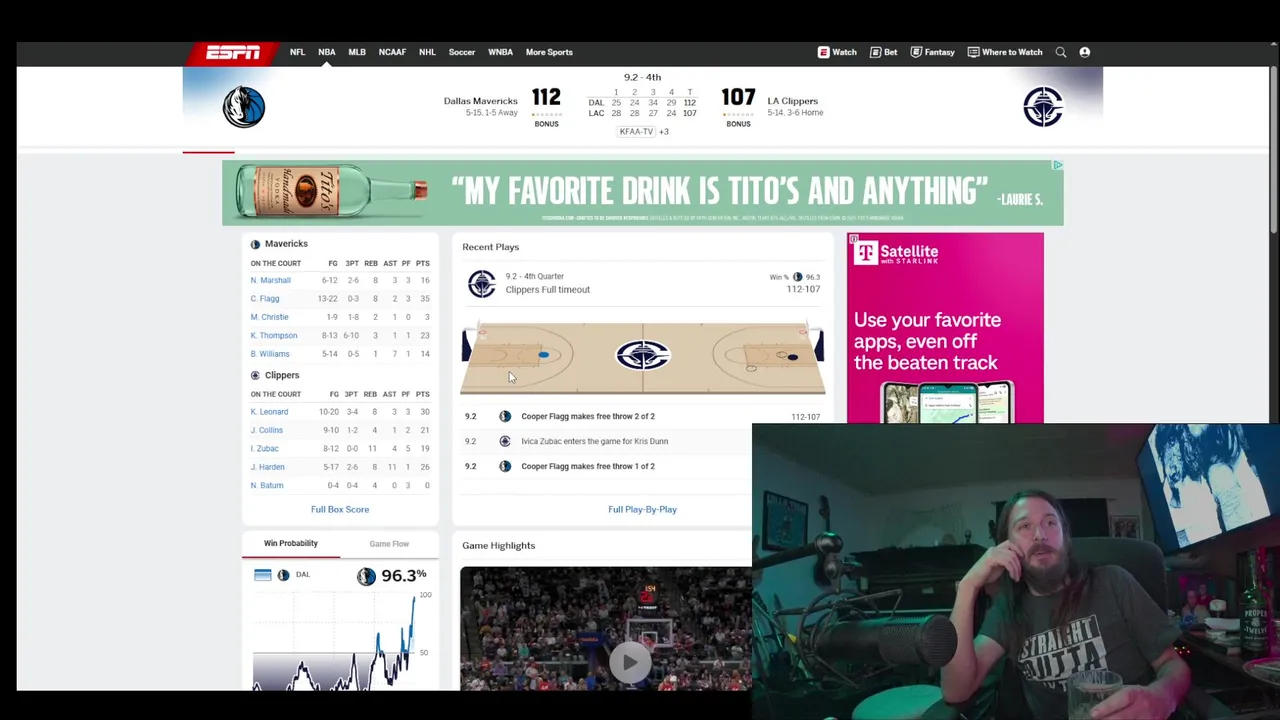Open the NHL menu
The width and height of the screenshot is (1280, 720).
pyautogui.click(x=427, y=52)
